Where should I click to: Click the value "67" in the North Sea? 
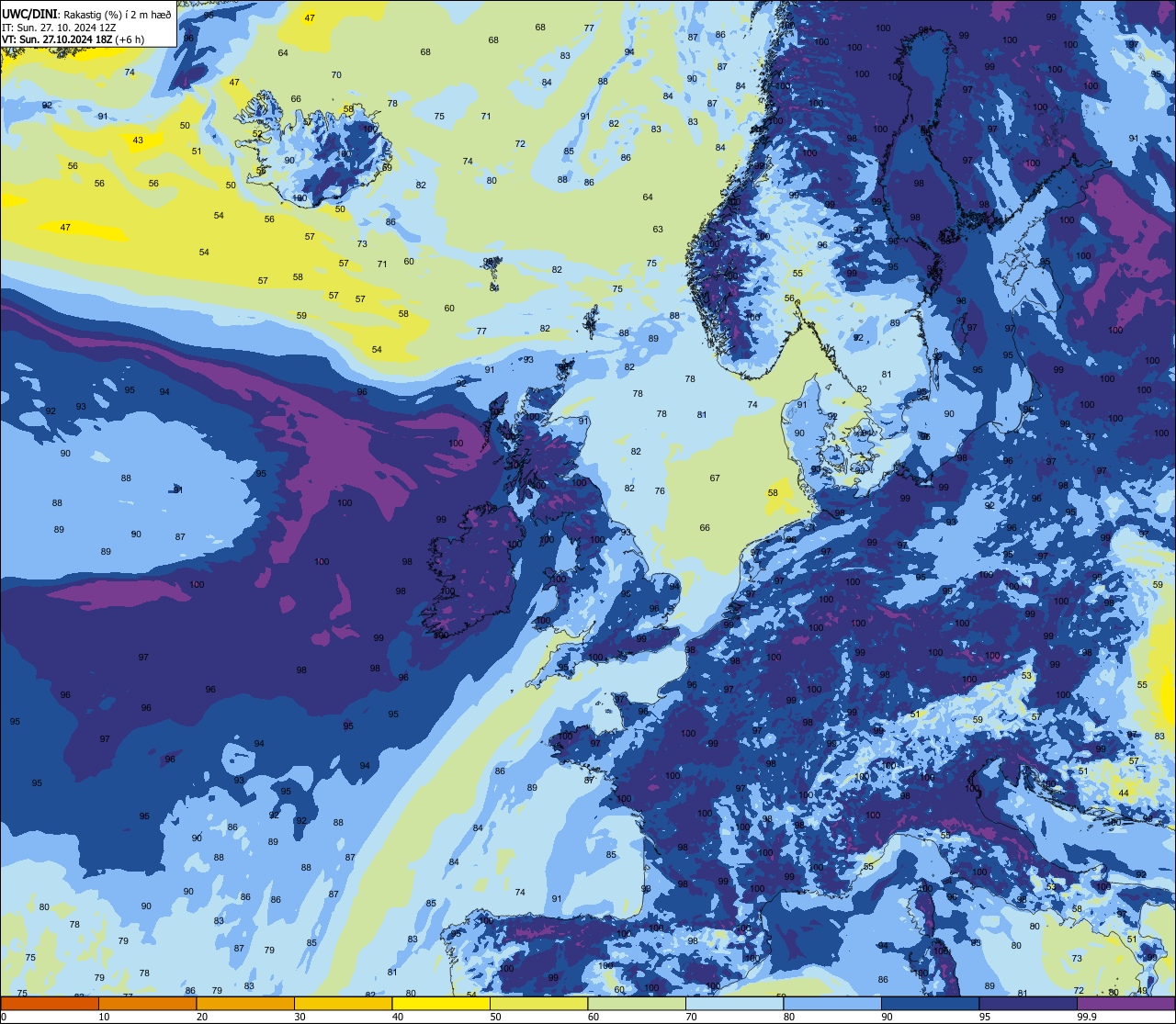pyautogui.click(x=715, y=478)
